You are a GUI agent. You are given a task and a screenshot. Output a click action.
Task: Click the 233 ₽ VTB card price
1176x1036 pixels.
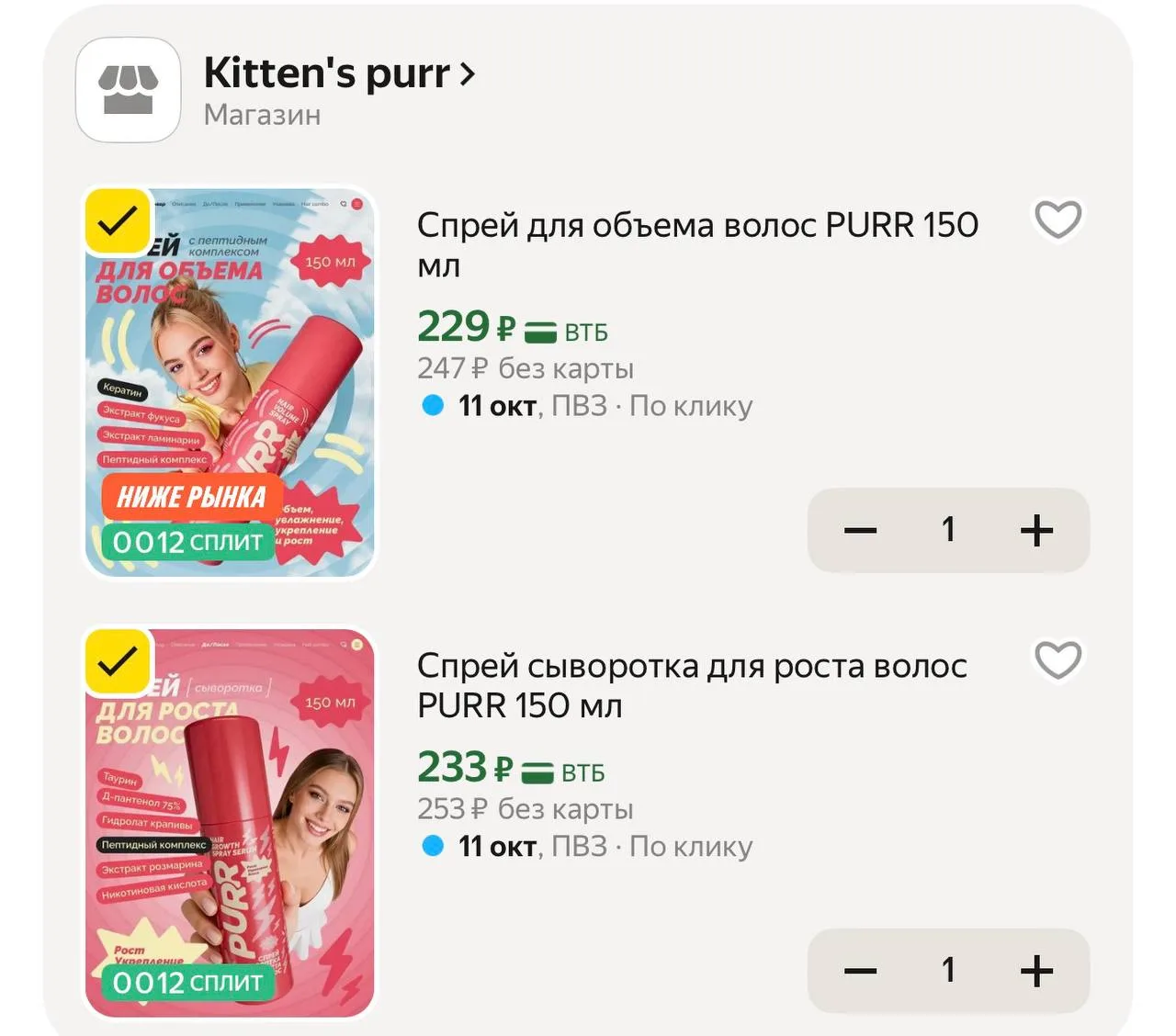(x=511, y=769)
